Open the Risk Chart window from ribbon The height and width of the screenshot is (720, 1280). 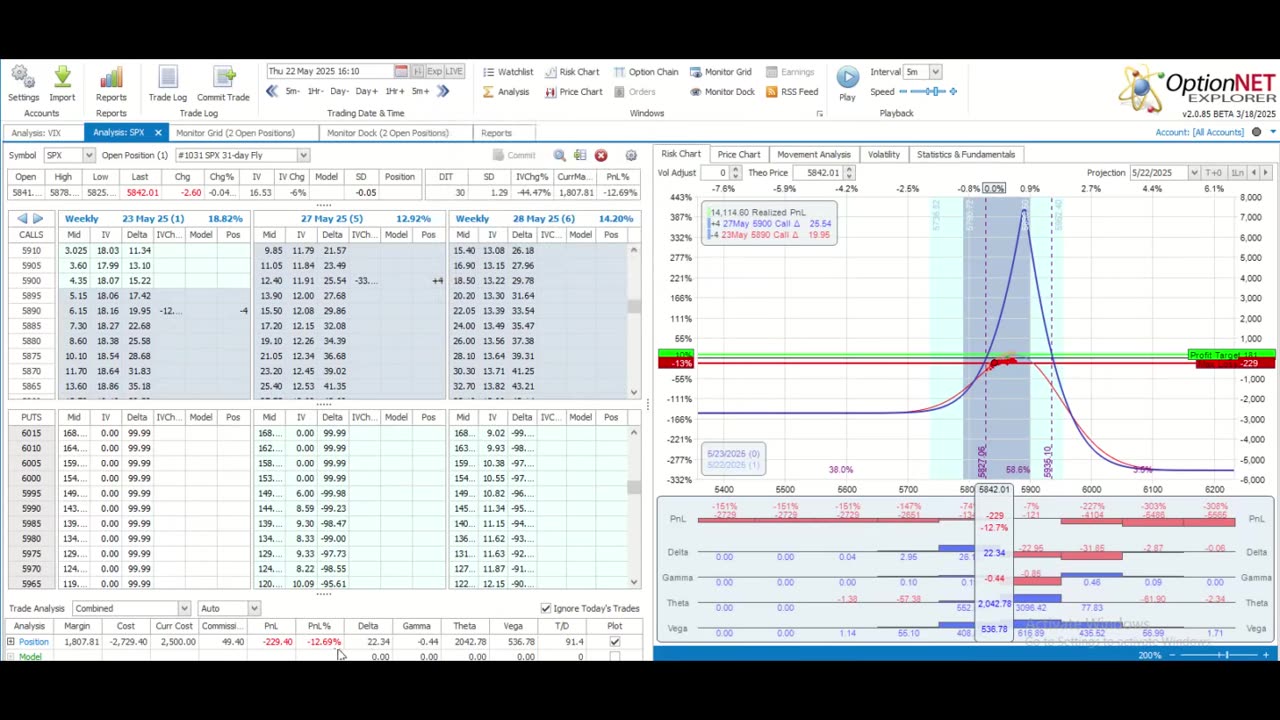(572, 72)
